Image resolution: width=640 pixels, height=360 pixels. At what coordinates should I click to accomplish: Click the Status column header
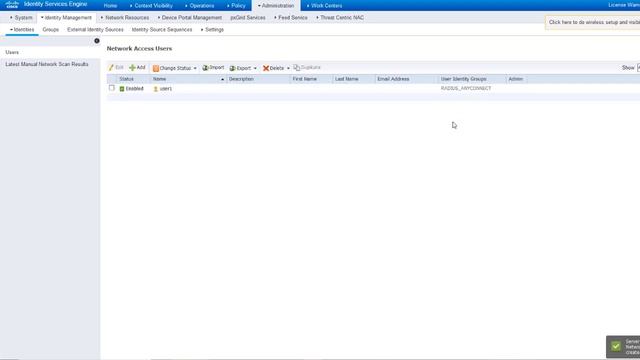[127, 79]
